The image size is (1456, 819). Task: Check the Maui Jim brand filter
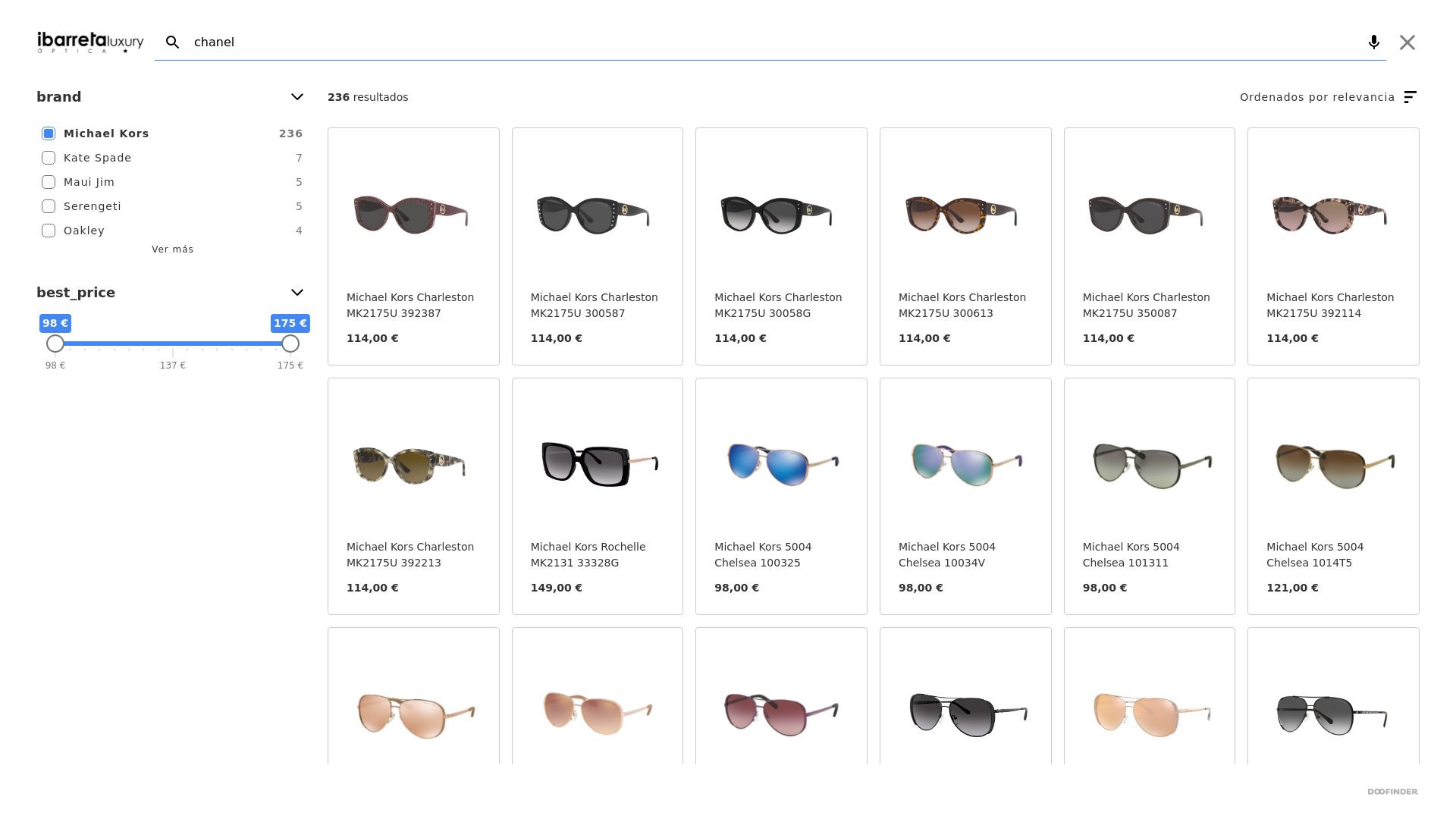point(49,182)
